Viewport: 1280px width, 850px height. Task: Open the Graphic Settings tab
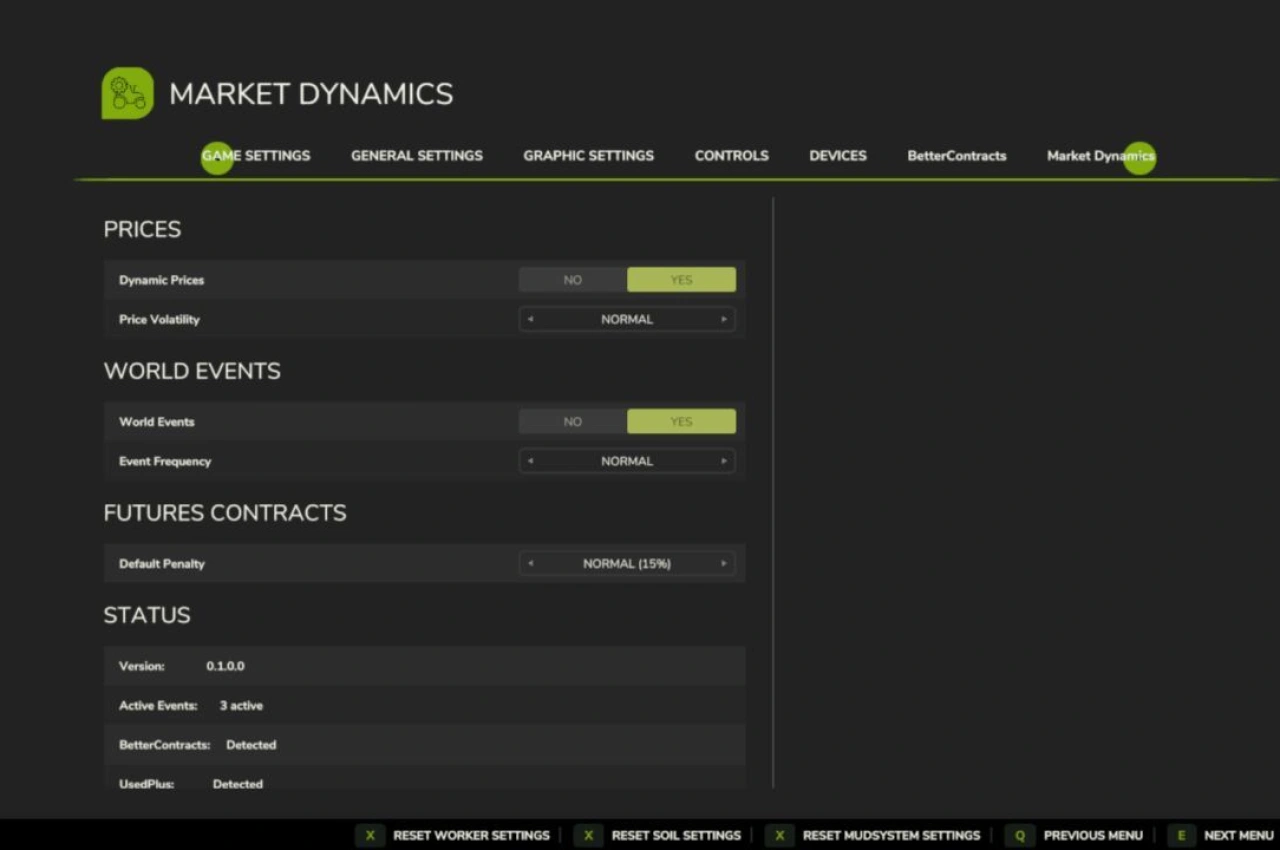click(x=588, y=156)
